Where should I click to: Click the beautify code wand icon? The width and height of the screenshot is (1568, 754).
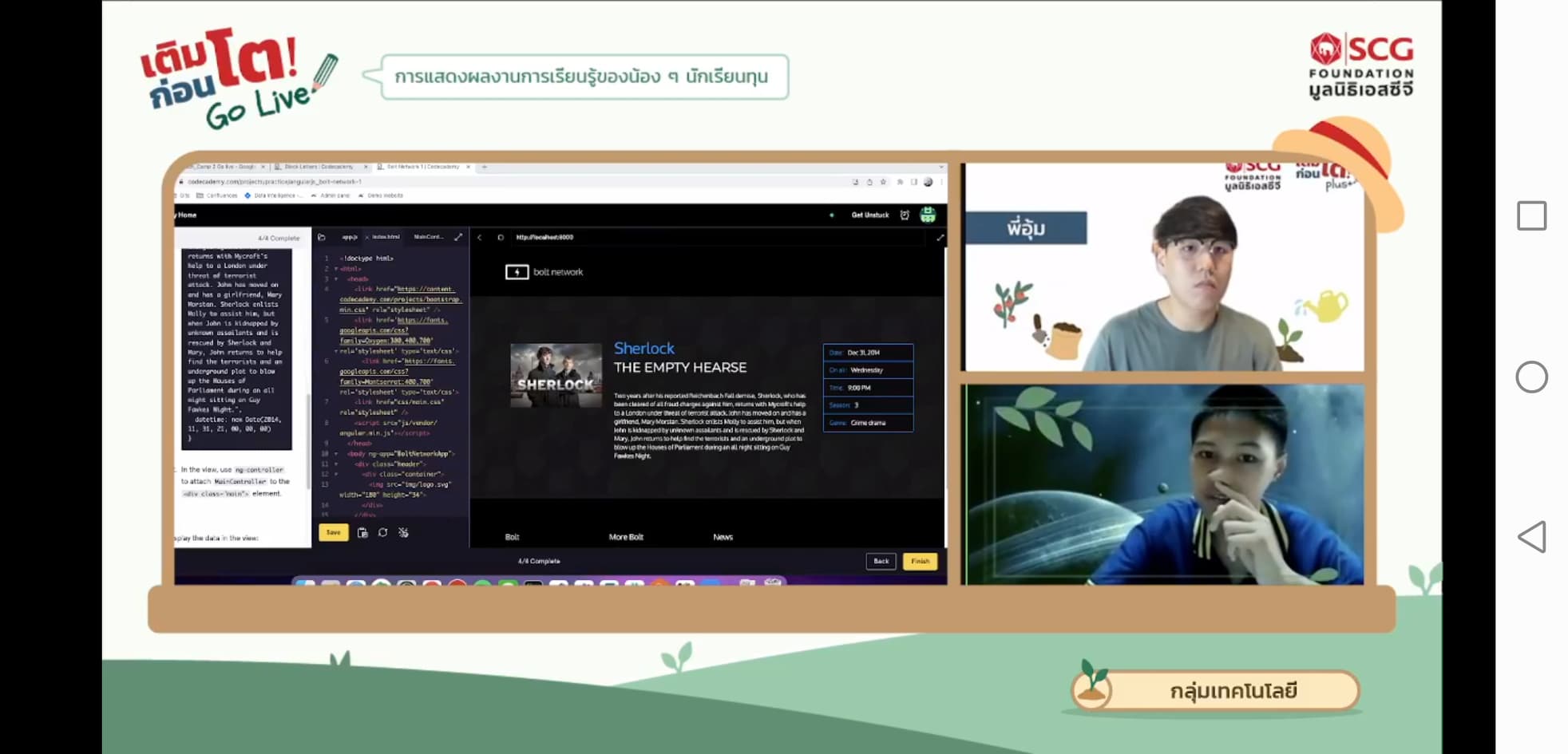click(x=404, y=532)
